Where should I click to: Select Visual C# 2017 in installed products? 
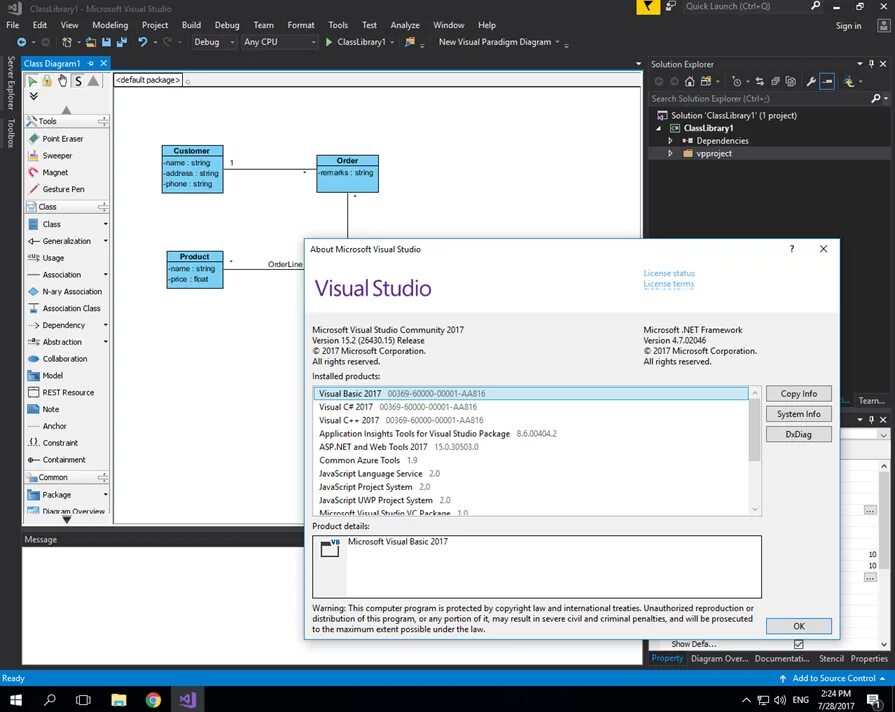tap(531, 407)
